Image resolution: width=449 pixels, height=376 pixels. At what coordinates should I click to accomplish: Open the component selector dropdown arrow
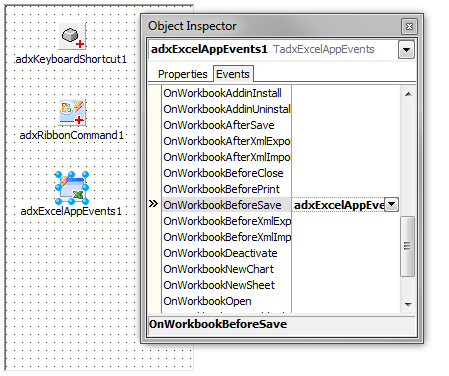pos(406,50)
